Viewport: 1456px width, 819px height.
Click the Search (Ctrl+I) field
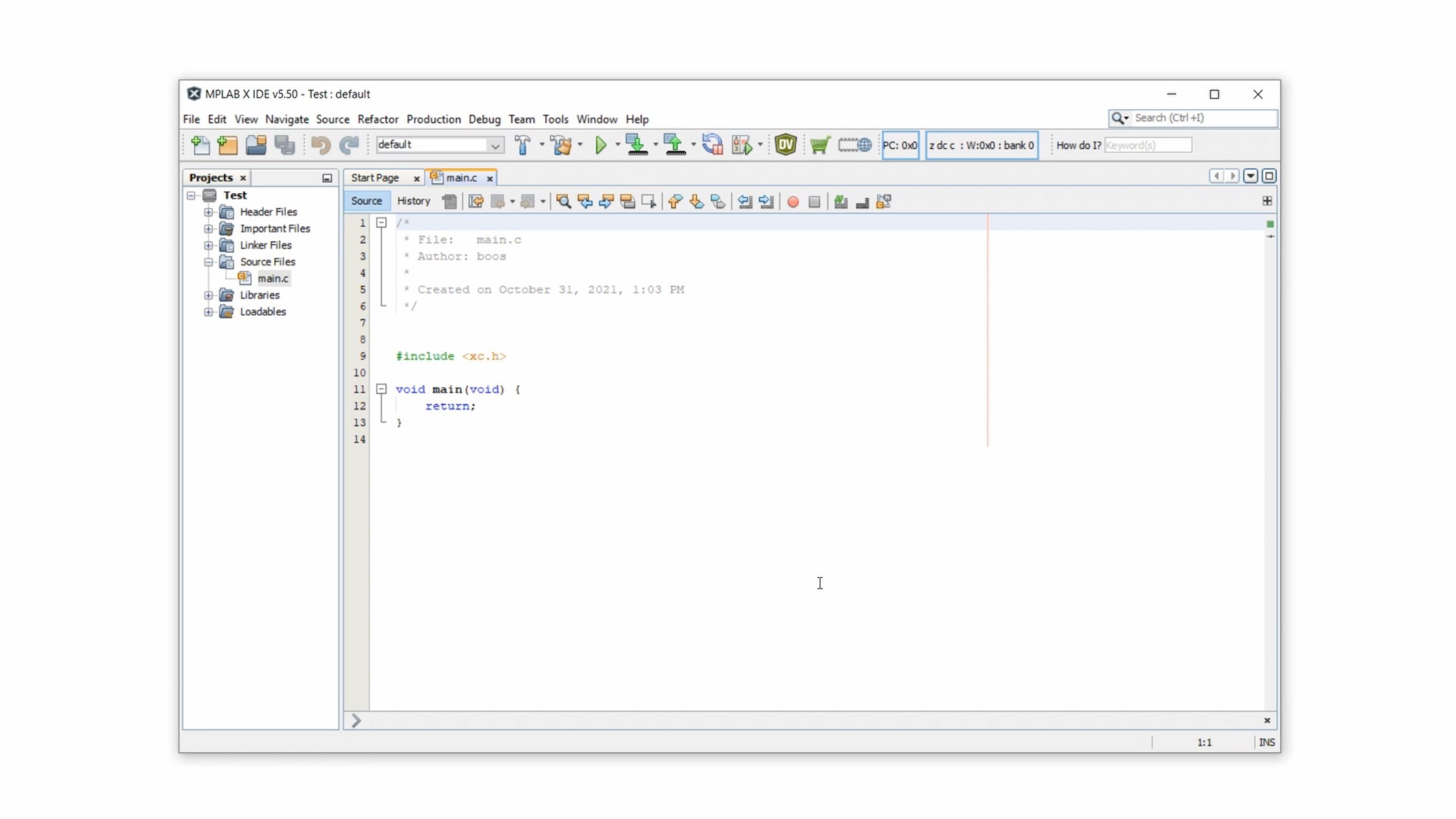click(1200, 118)
